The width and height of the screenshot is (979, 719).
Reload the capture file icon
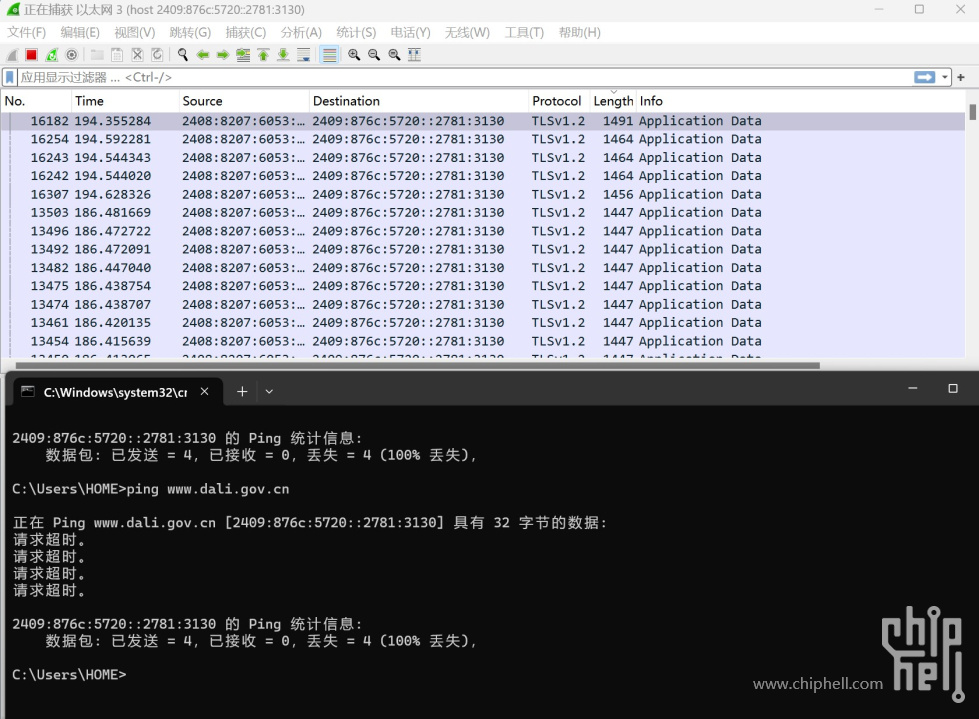coord(157,55)
